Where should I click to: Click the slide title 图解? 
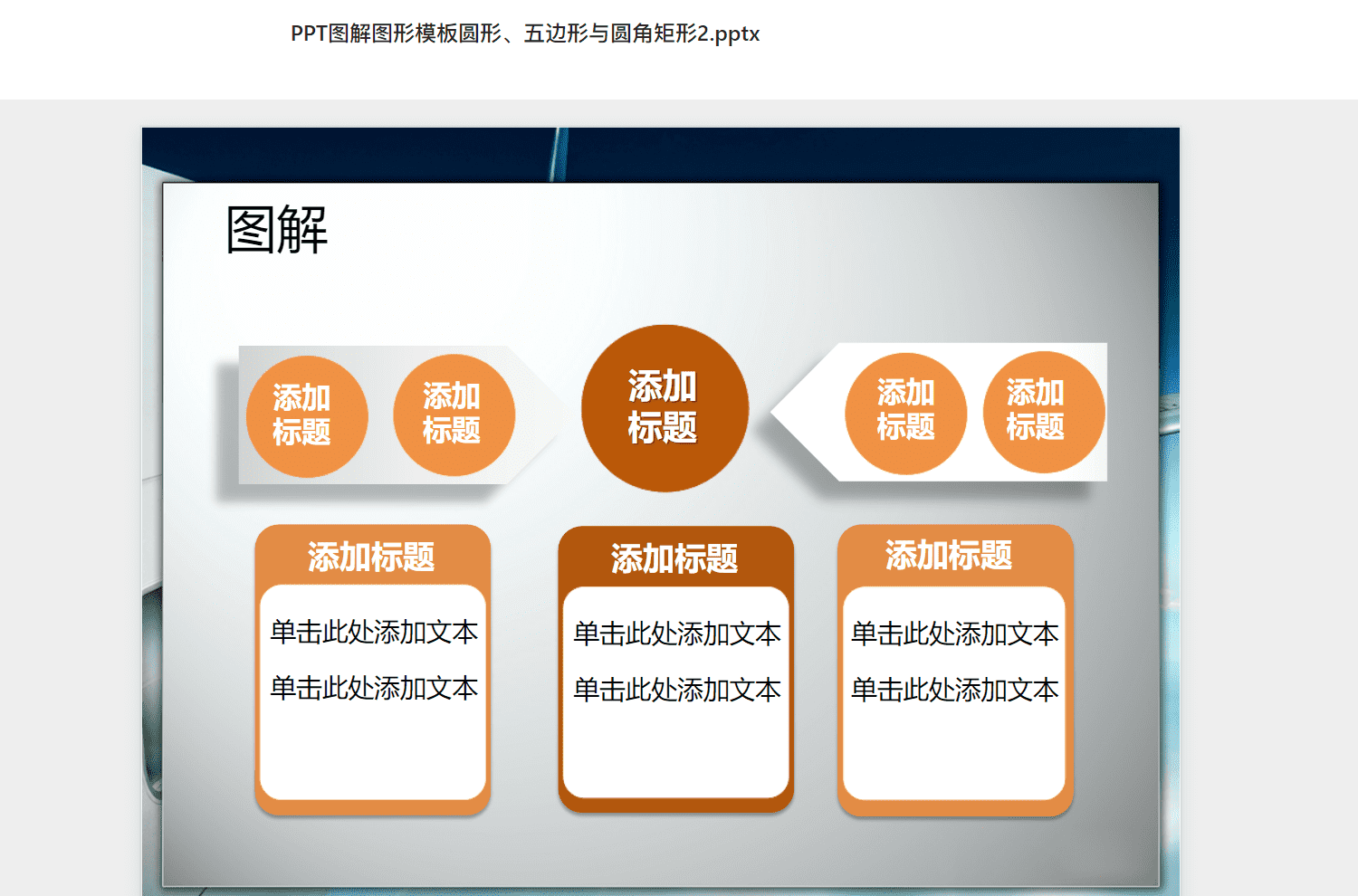[276, 230]
